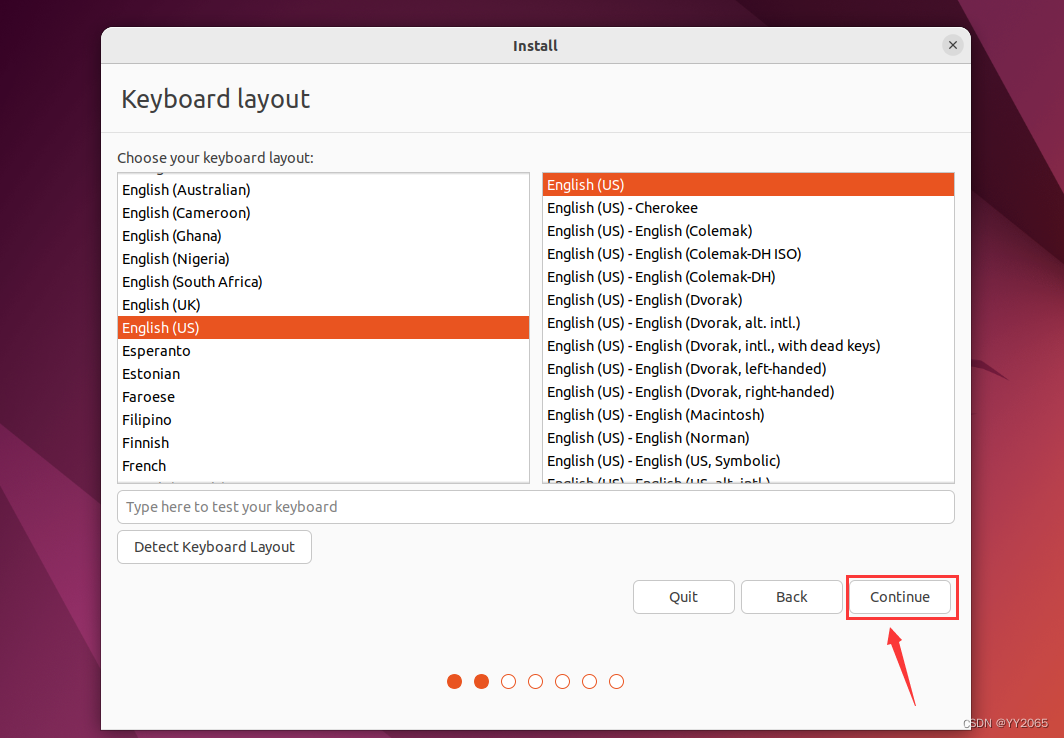Viewport: 1064px width, 738px height.
Task: Choose Filipino layout
Action: point(323,421)
